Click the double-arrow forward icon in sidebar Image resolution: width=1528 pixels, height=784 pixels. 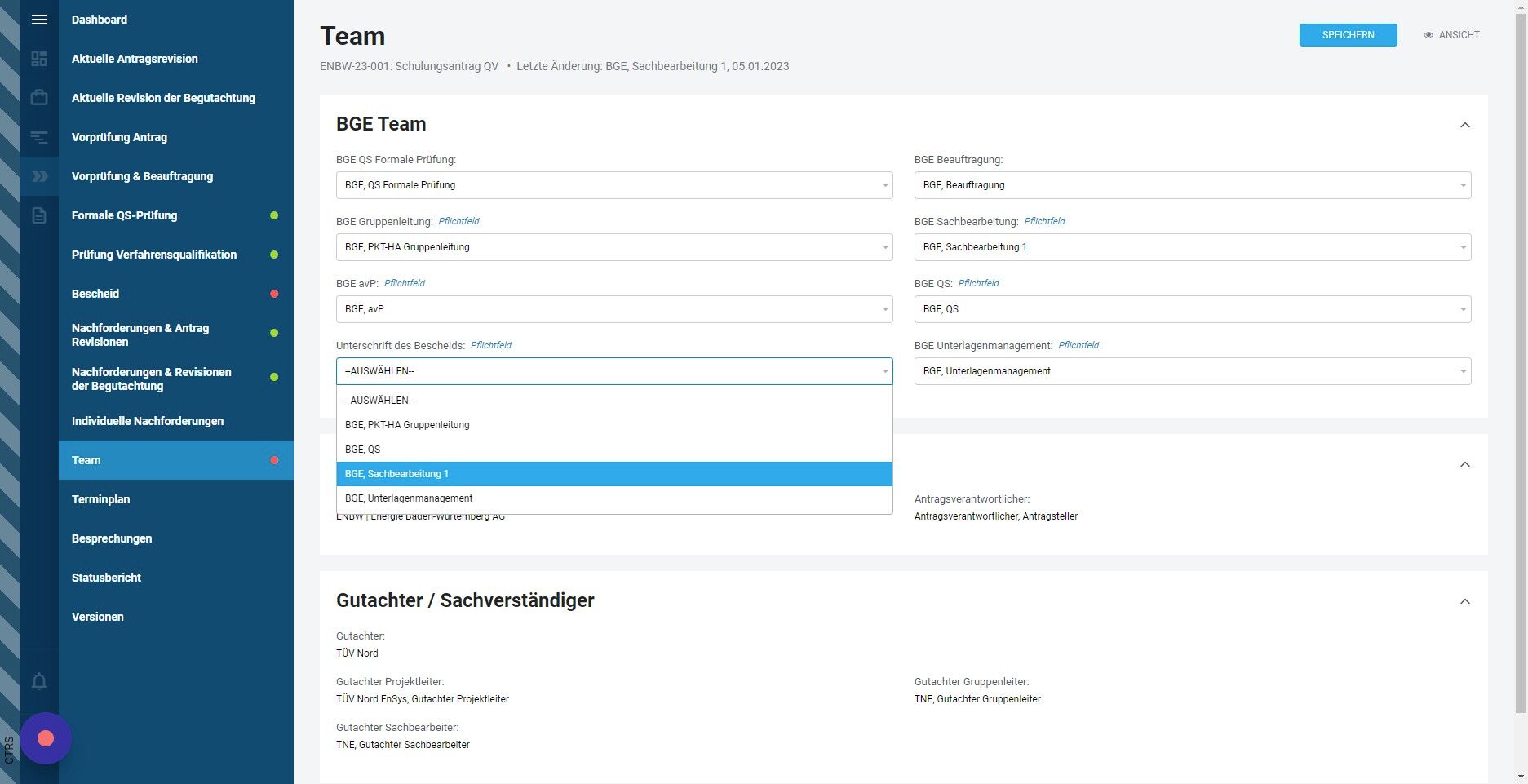coord(39,176)
